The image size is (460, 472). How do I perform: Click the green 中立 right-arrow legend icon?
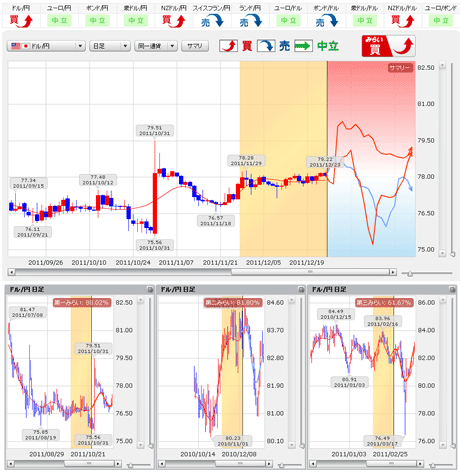(303, 46)
